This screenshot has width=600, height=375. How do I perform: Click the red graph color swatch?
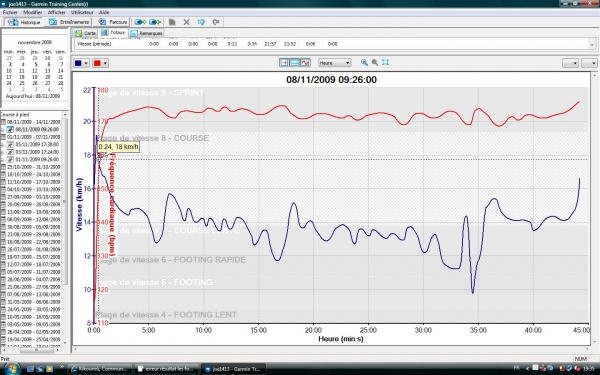pyautogui.click(x=97, y=63)
